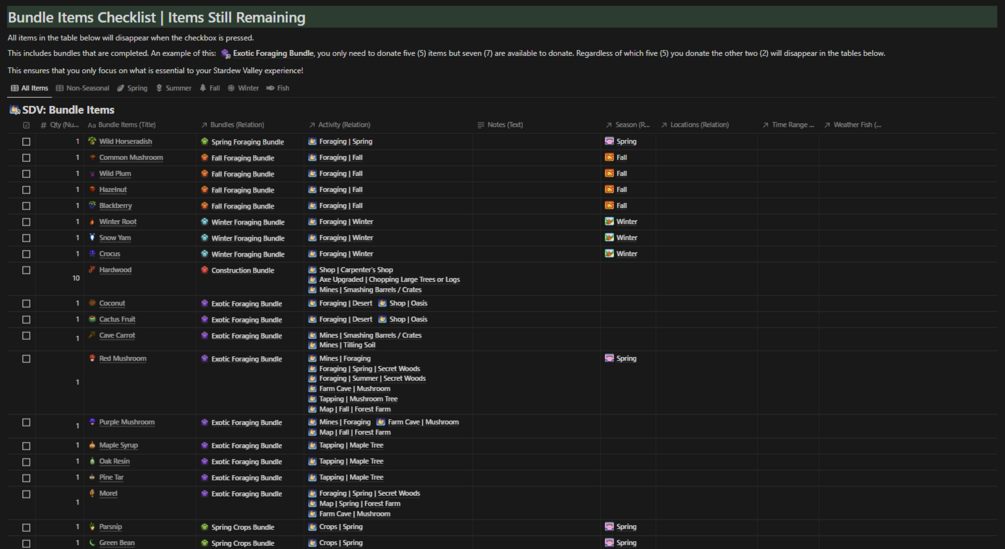Open the Non-Seasonal view tab
Viewport: 1005px width, 549px height.
tap(83, 88)
